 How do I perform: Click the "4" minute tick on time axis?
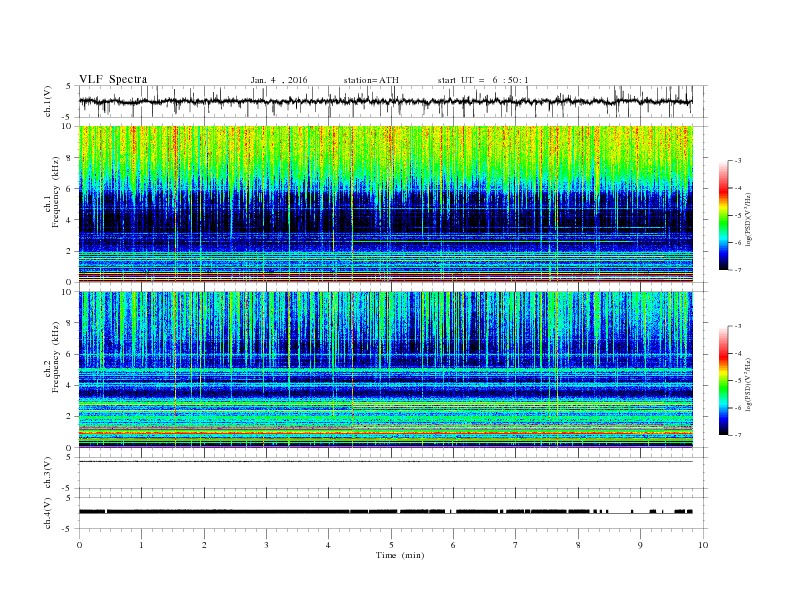(329, 545)
